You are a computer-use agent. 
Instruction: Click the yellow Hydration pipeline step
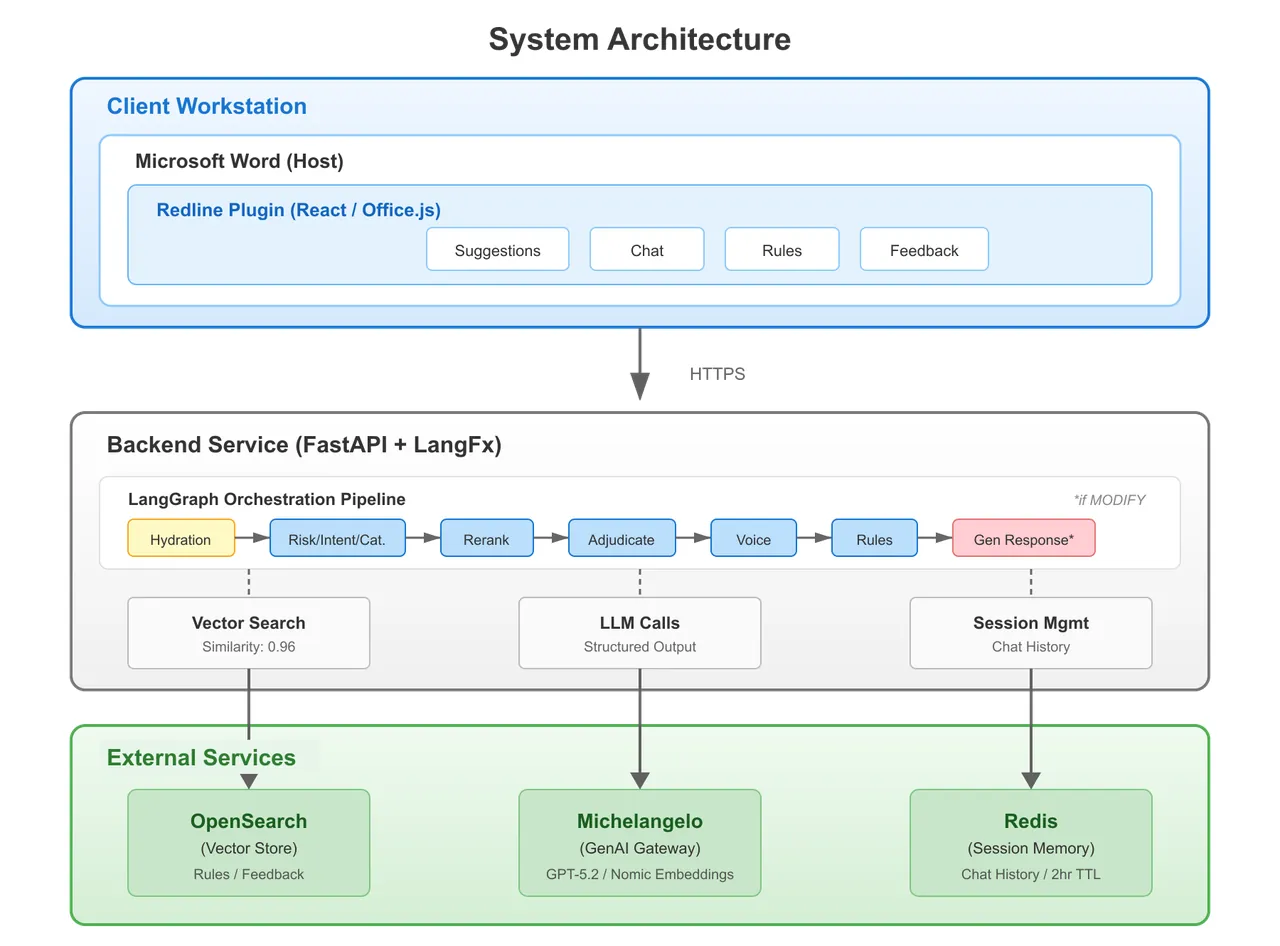point(181,538)
